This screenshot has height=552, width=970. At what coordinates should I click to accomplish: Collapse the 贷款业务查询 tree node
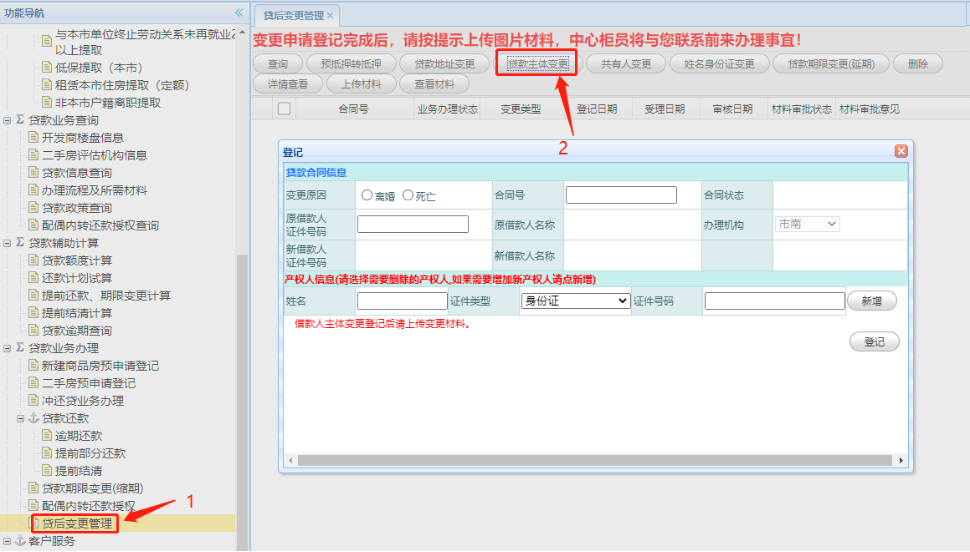(7, 120)
